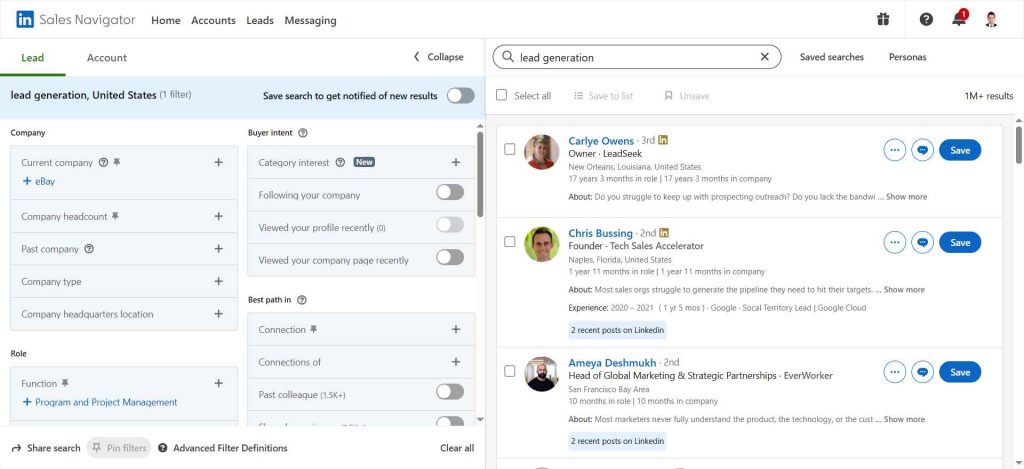Open Leads in top navigation
Viewport: 1024px width, 469px height.
click(260, 20)
